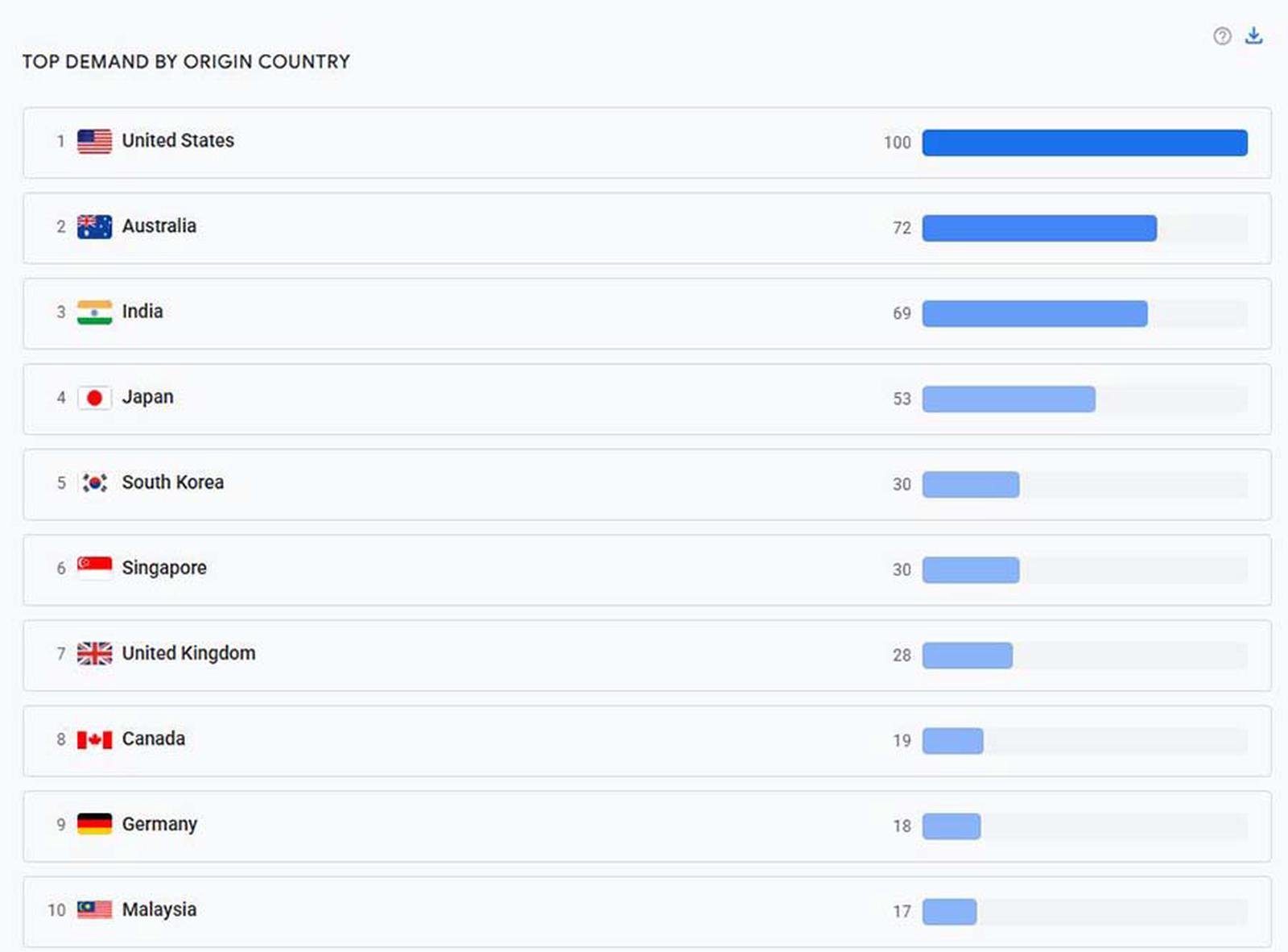Select the United States country name
Screen dimensions: 1288x952
click(x=178, y=141)
